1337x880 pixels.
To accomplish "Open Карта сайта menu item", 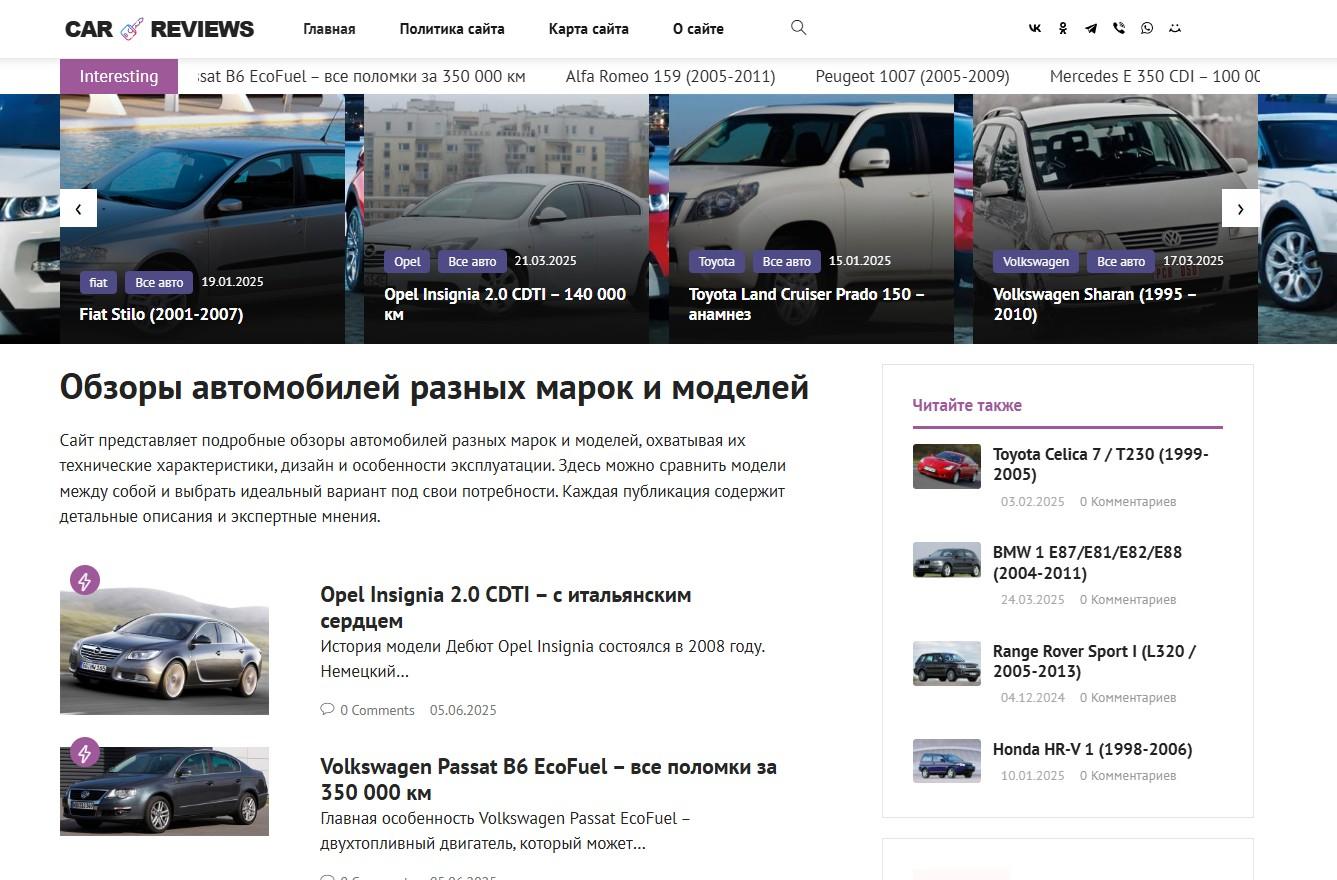I will click(589, 29).
